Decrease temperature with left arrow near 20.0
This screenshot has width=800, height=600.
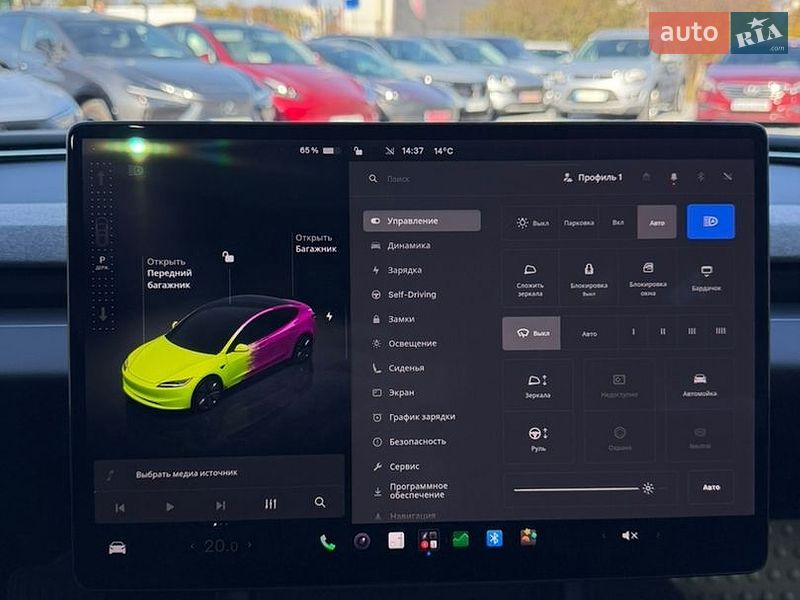coord(192,546)
